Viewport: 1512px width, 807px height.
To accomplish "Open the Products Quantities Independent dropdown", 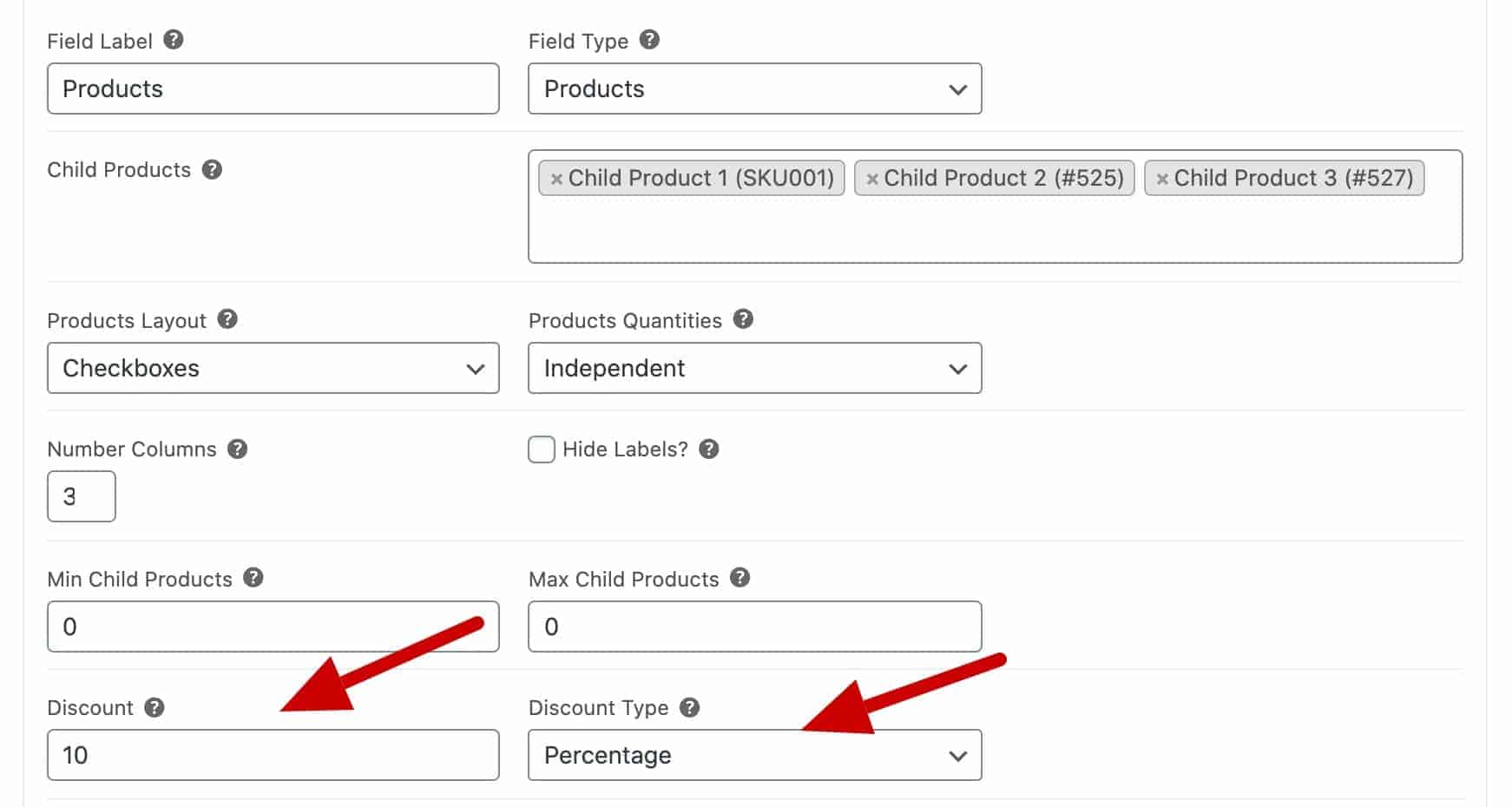I will [755, 368].
